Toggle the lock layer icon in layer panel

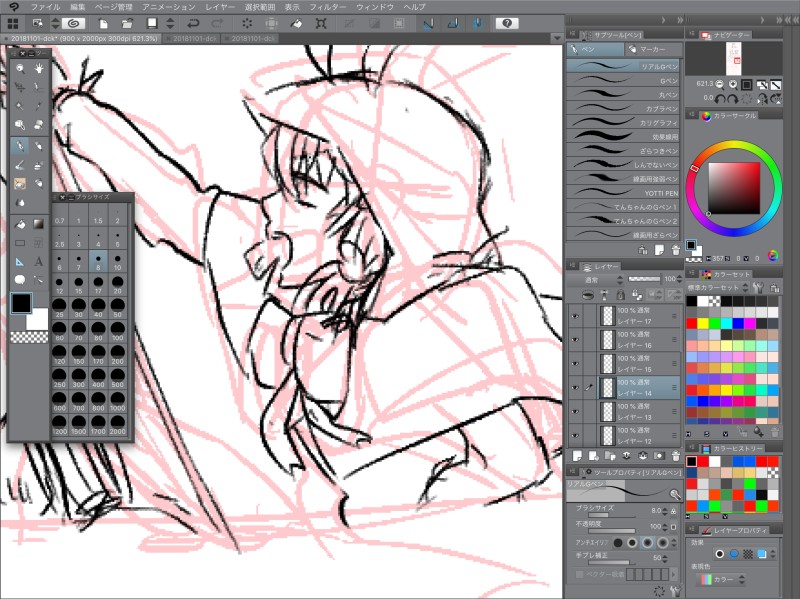click(x=620, y=295)
